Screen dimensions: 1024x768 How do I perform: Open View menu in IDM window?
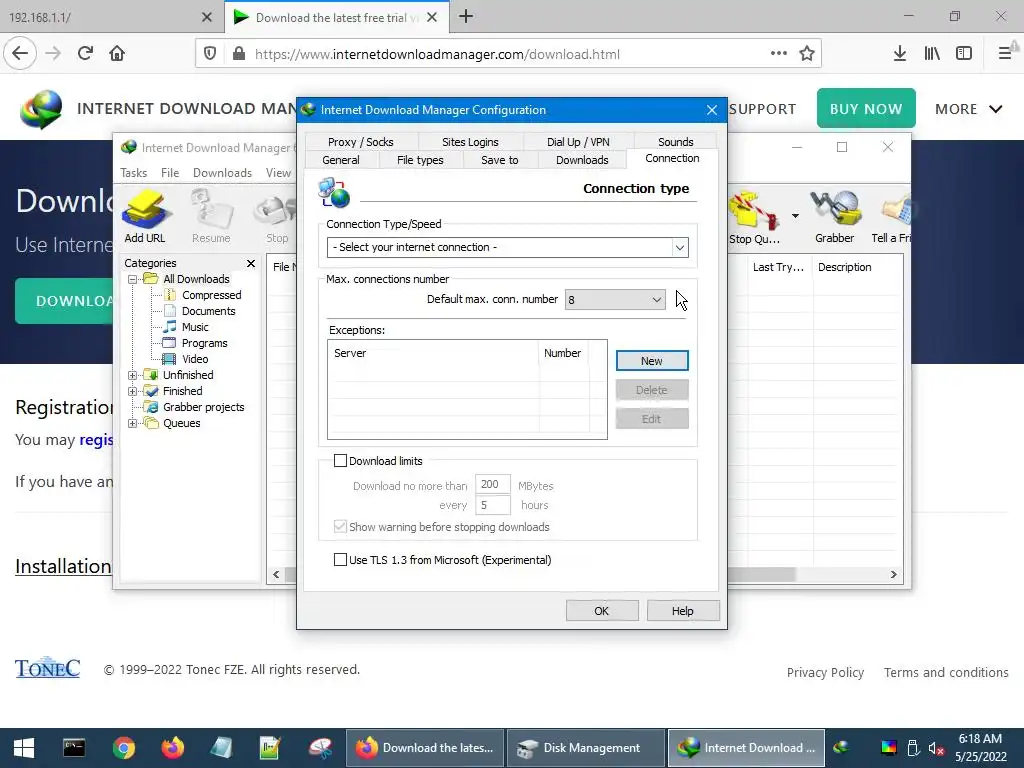click(x=278, y=173)
